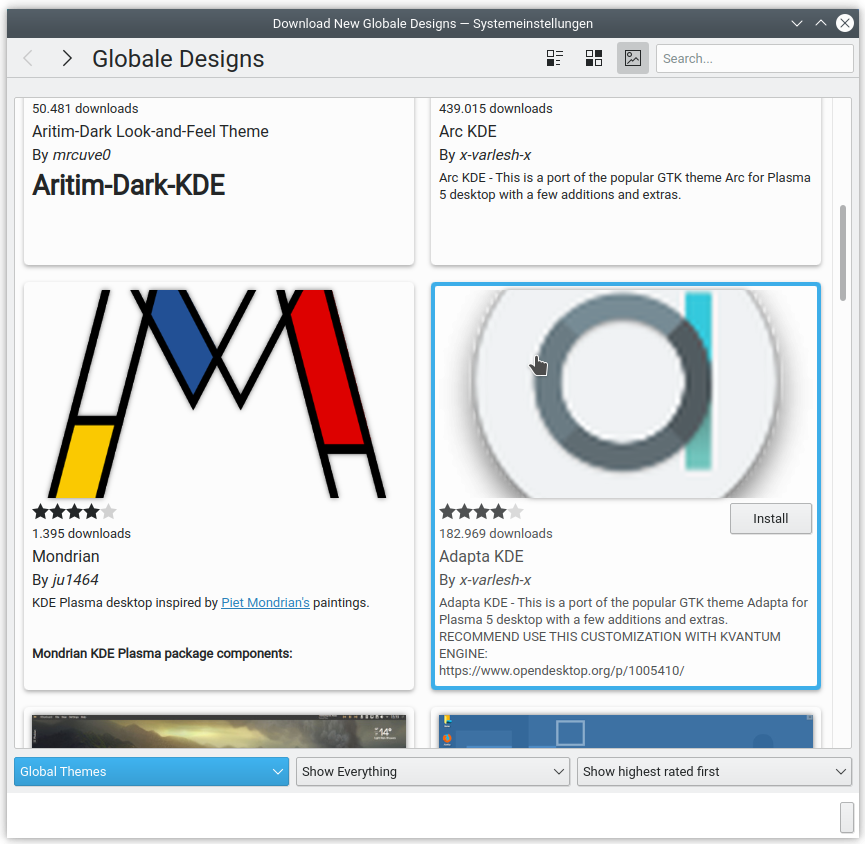Switch to tiles view mode
Viewport: 865px width, 844px height.
[554, 58]
